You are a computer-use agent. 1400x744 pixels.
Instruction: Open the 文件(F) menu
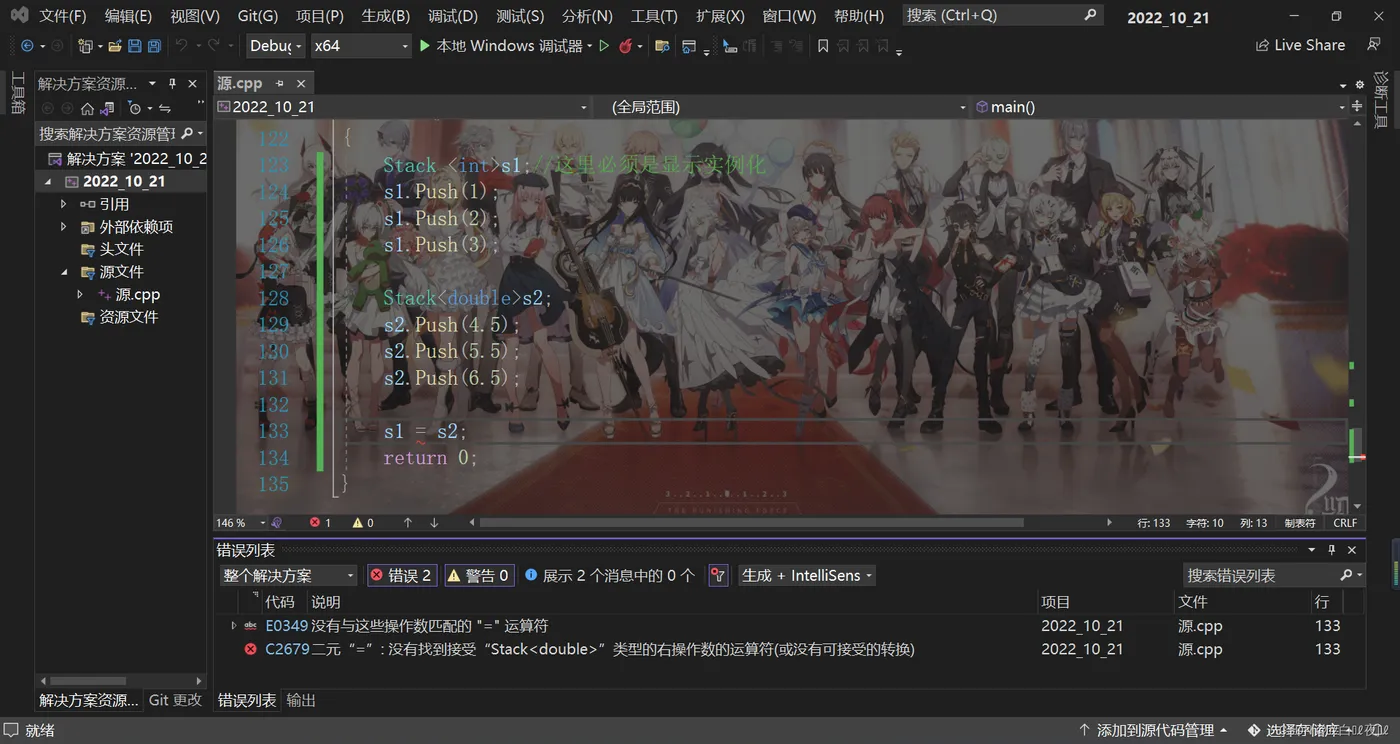tap(63, 16)
